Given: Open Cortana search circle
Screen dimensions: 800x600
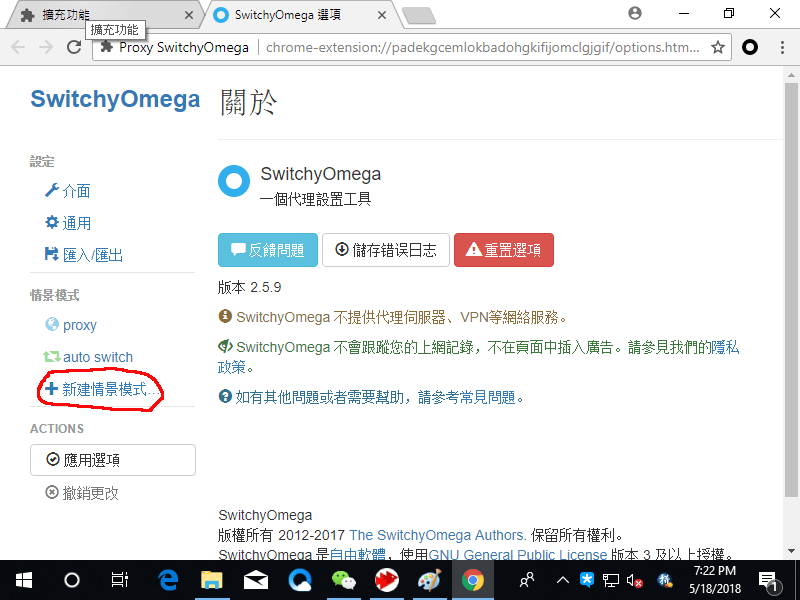Looking at the screenshot, I should tap(71, 580).
